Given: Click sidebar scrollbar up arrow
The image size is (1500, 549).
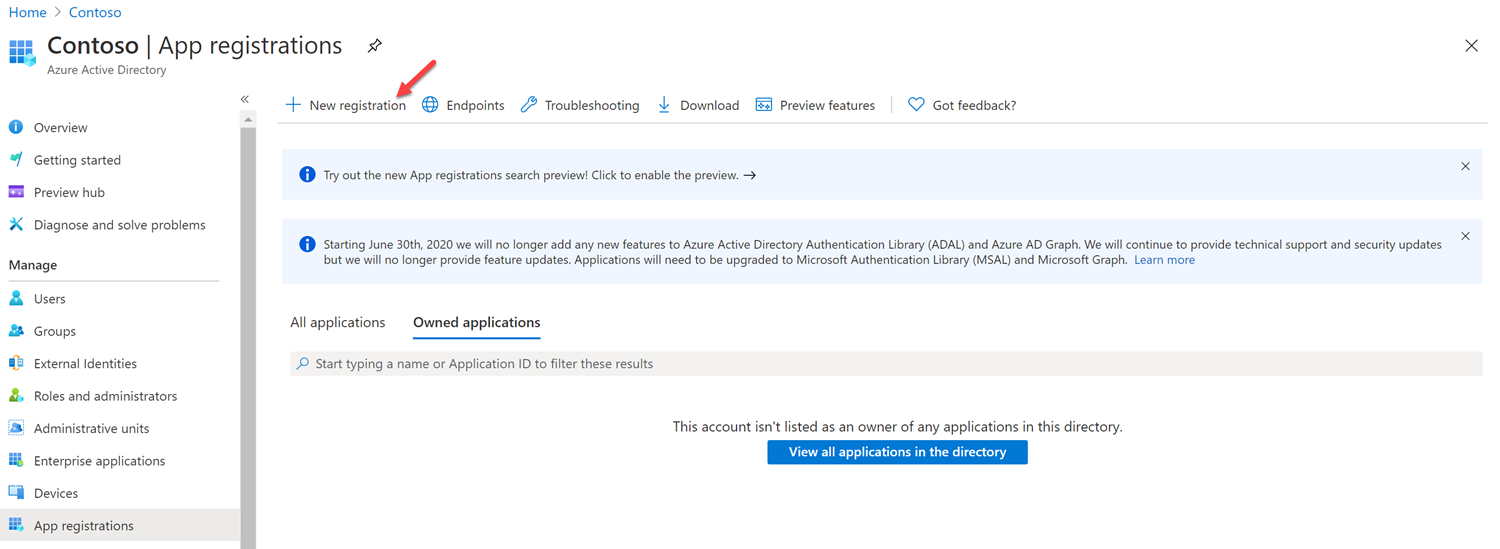Looking at the screenshot, I should 248,119.
